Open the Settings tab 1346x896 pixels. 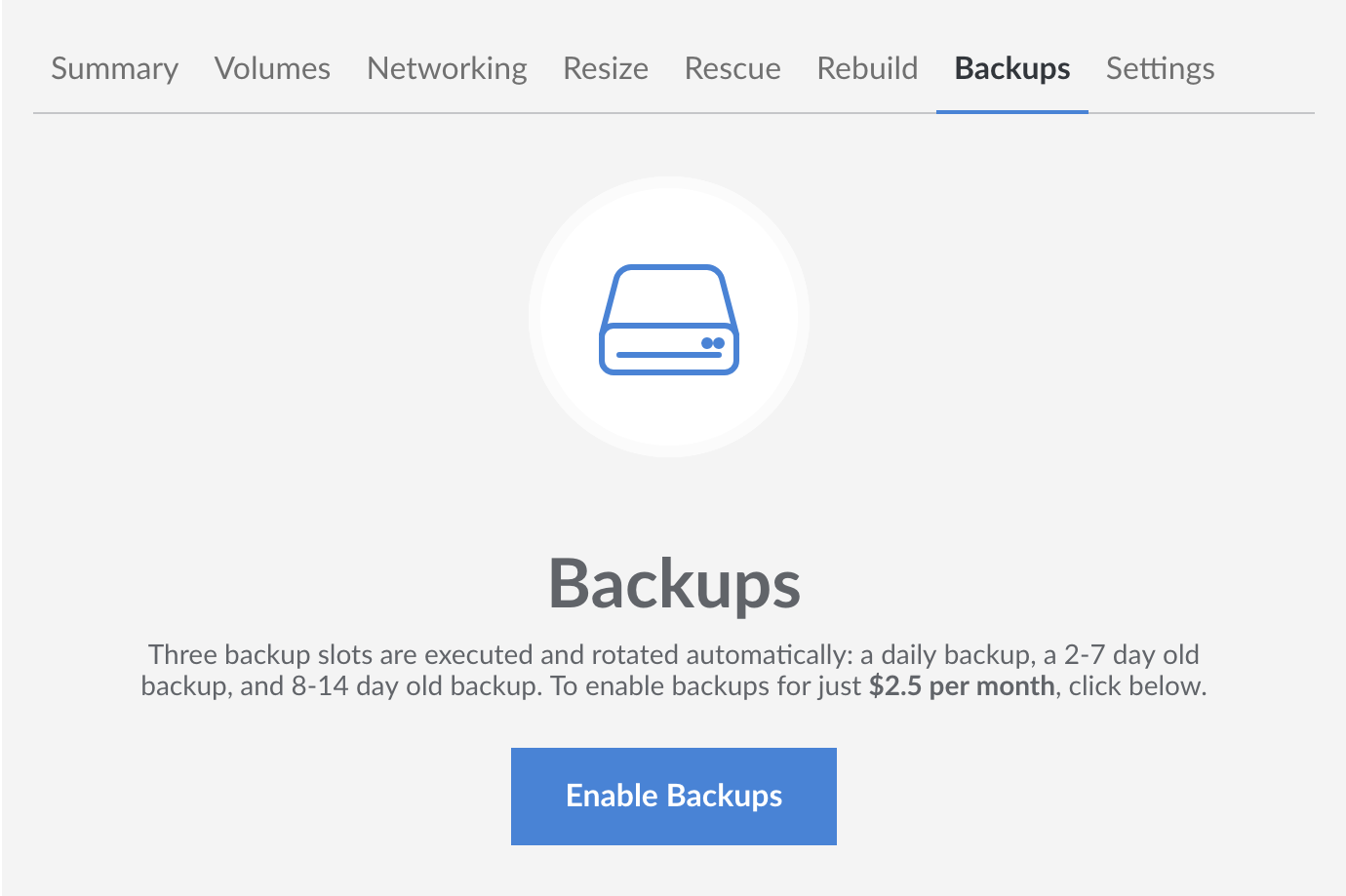coord(1160,68)
